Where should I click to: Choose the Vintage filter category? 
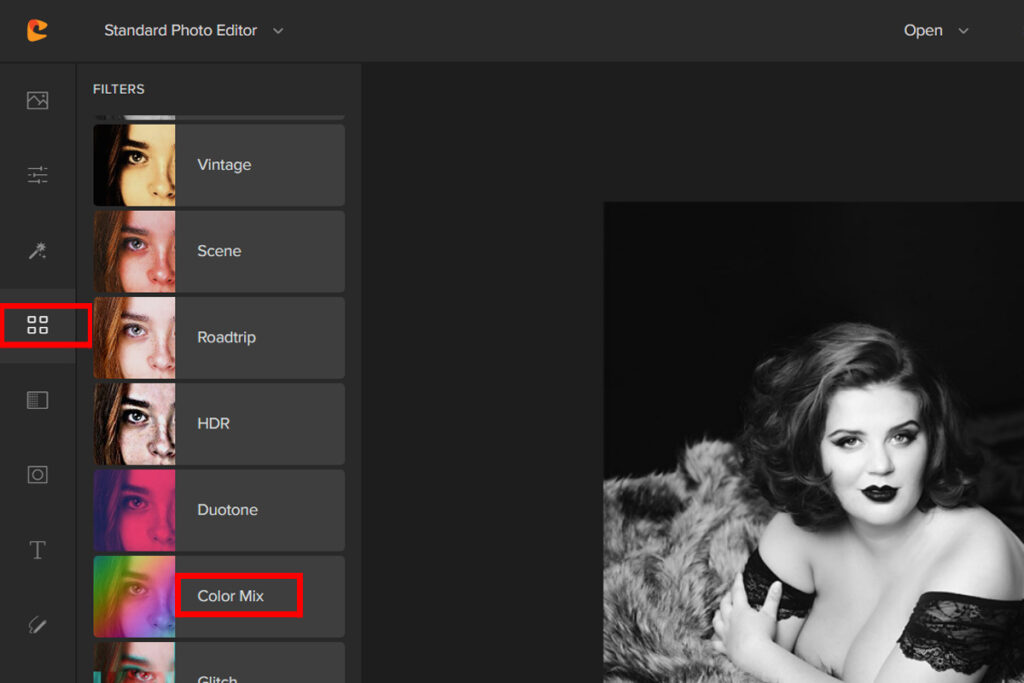point(224,165)
